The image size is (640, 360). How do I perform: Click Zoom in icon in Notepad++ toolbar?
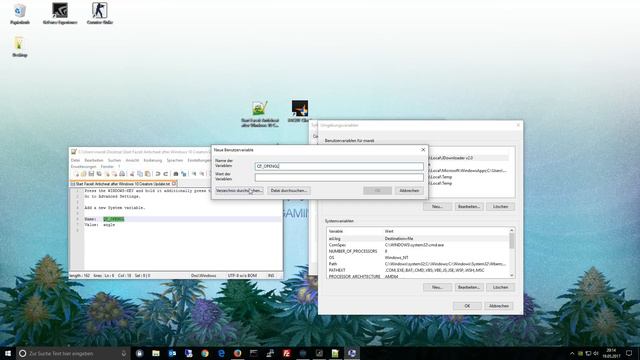tap(194, 174)
